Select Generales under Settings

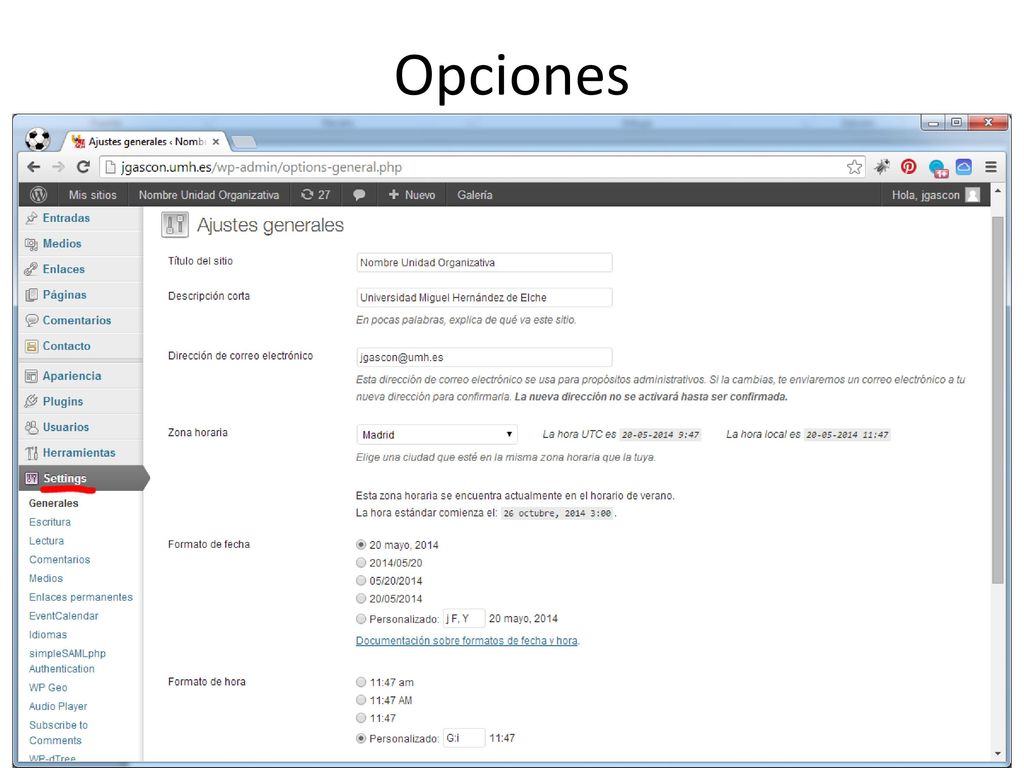[x=54, y=504]
